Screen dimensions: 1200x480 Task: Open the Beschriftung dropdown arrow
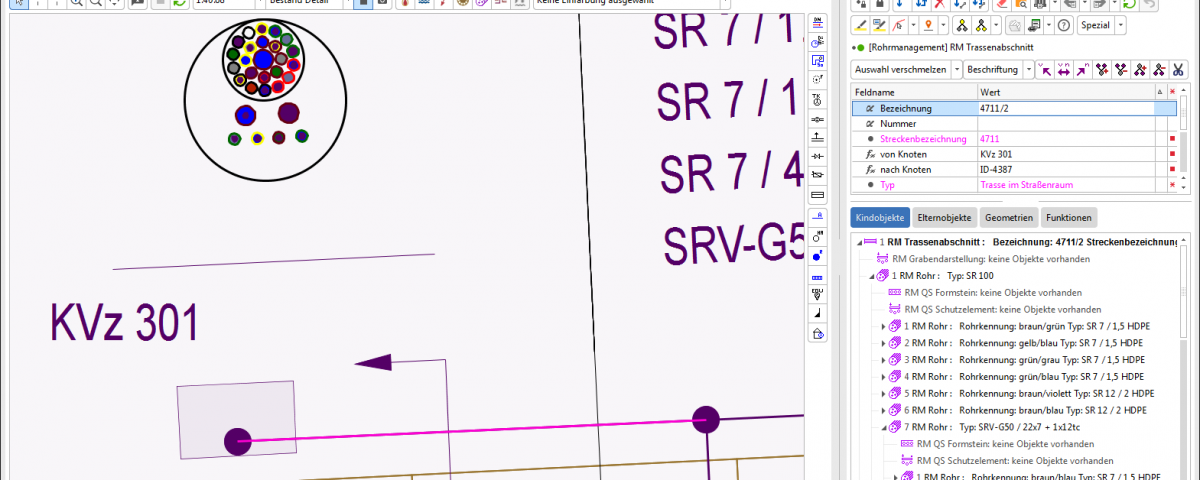click(x=1029, y=70)
